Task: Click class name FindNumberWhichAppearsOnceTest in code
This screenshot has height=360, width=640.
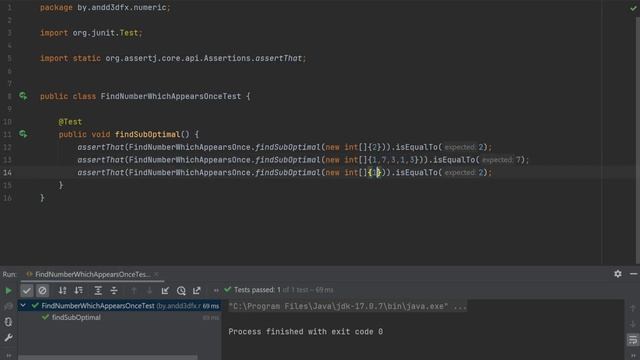Action: (x=171, y=96)
